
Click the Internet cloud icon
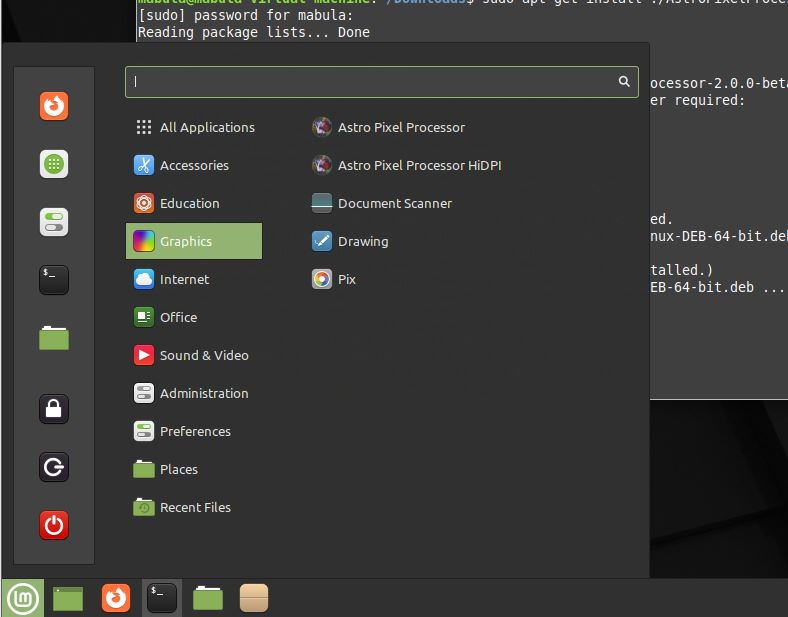pos(144,279)
